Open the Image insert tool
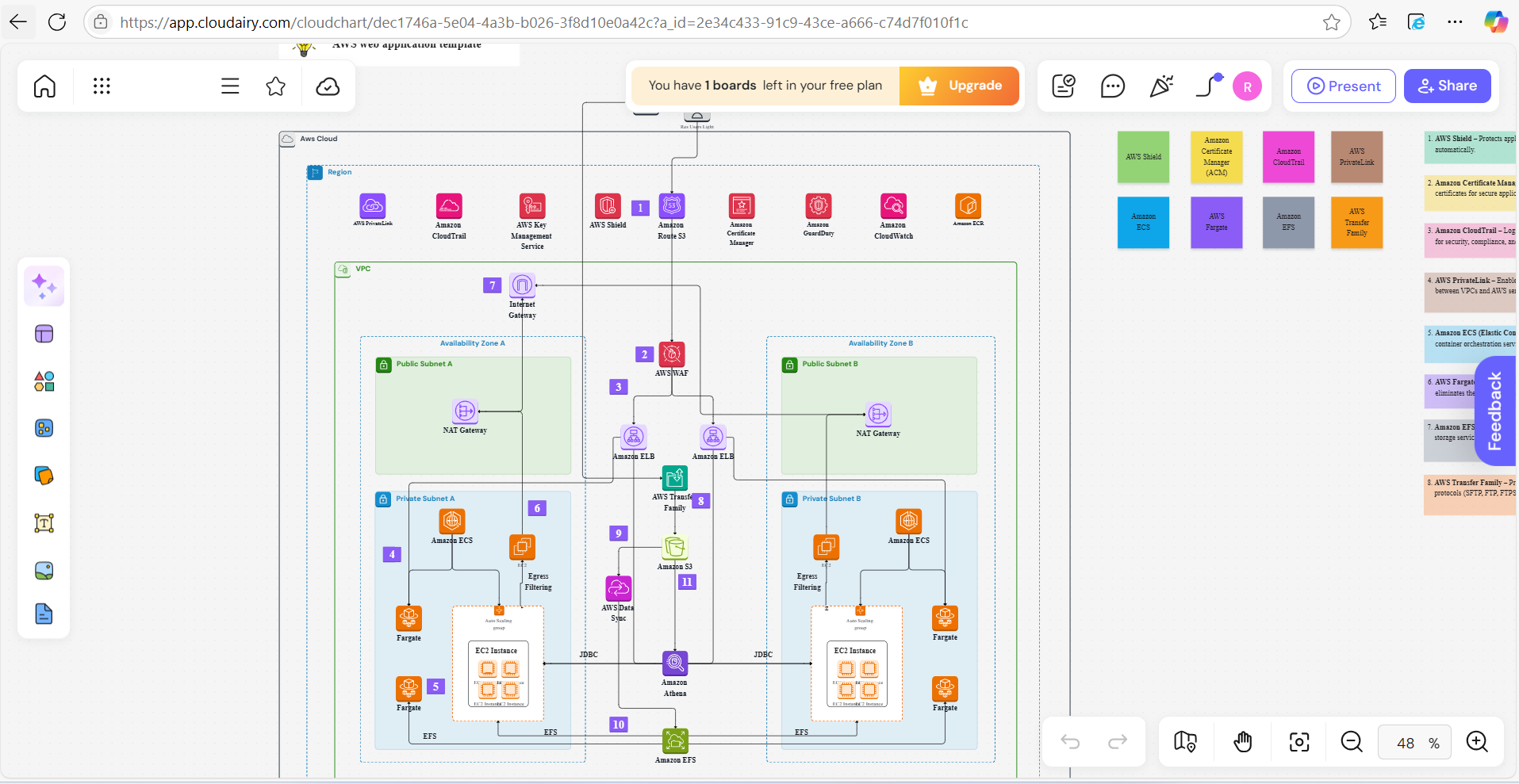The width and height of the screenshot is (1519, 784). click(x=44, y=570)
